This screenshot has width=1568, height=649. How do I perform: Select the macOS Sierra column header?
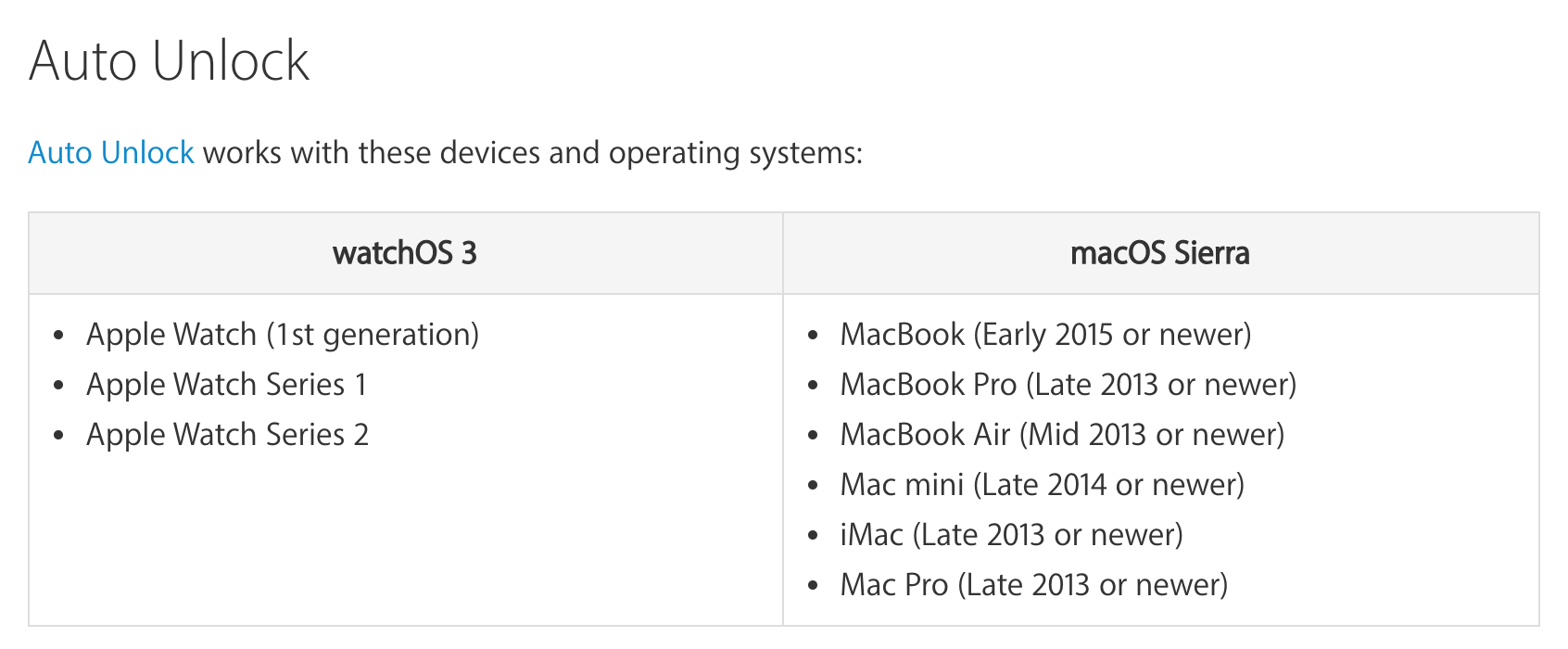tap(1160, 253)
